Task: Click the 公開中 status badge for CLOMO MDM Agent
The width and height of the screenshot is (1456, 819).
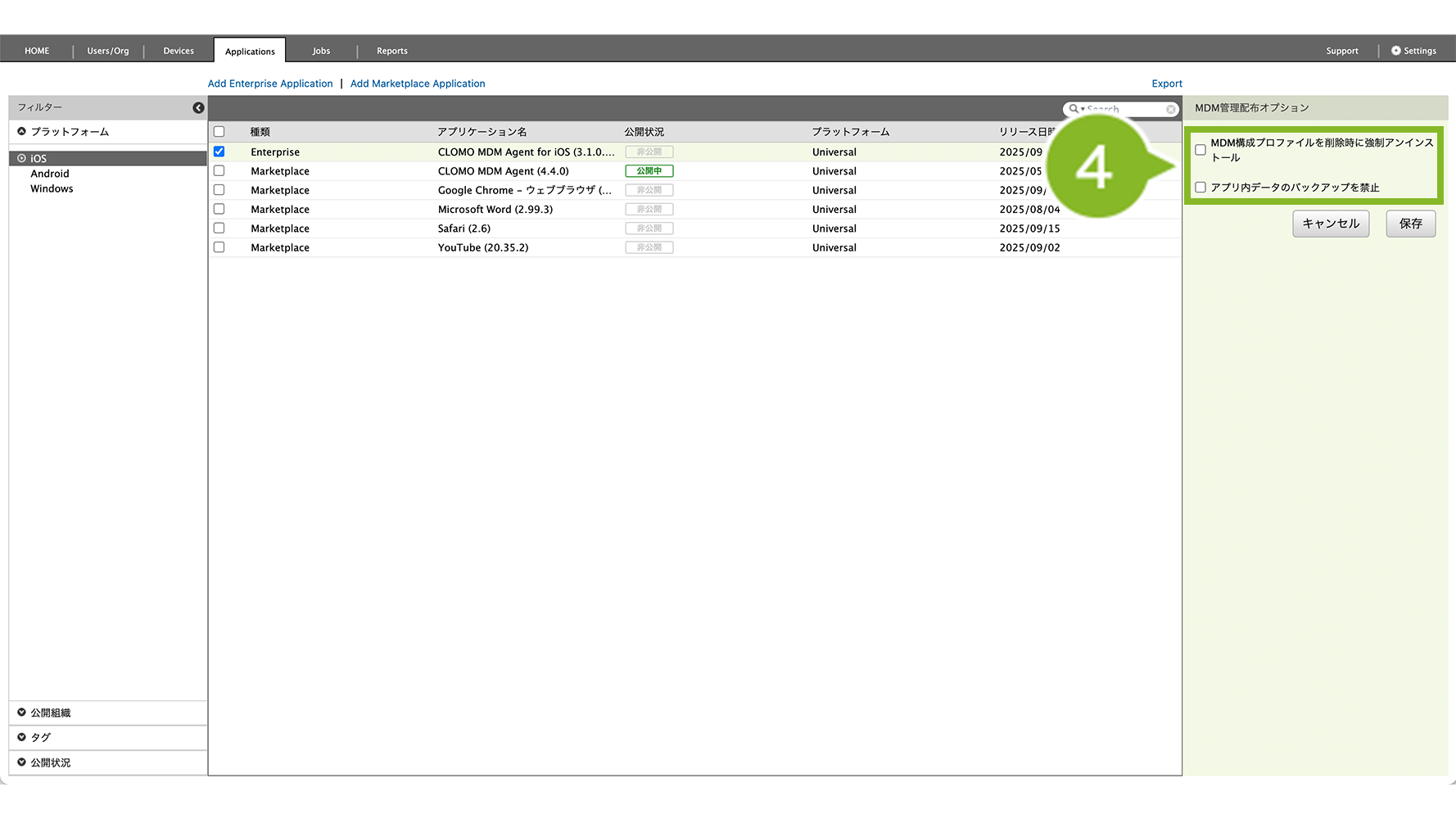Action: tap(649, 171)
